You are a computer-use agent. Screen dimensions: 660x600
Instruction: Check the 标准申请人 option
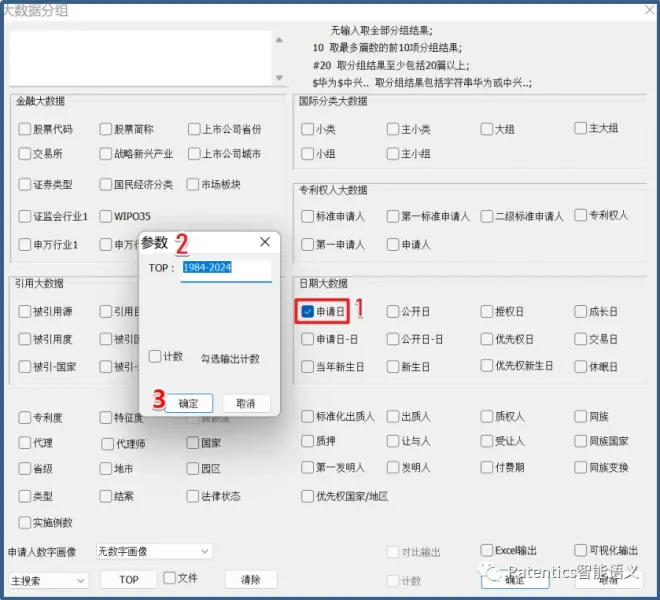(308, 216)
